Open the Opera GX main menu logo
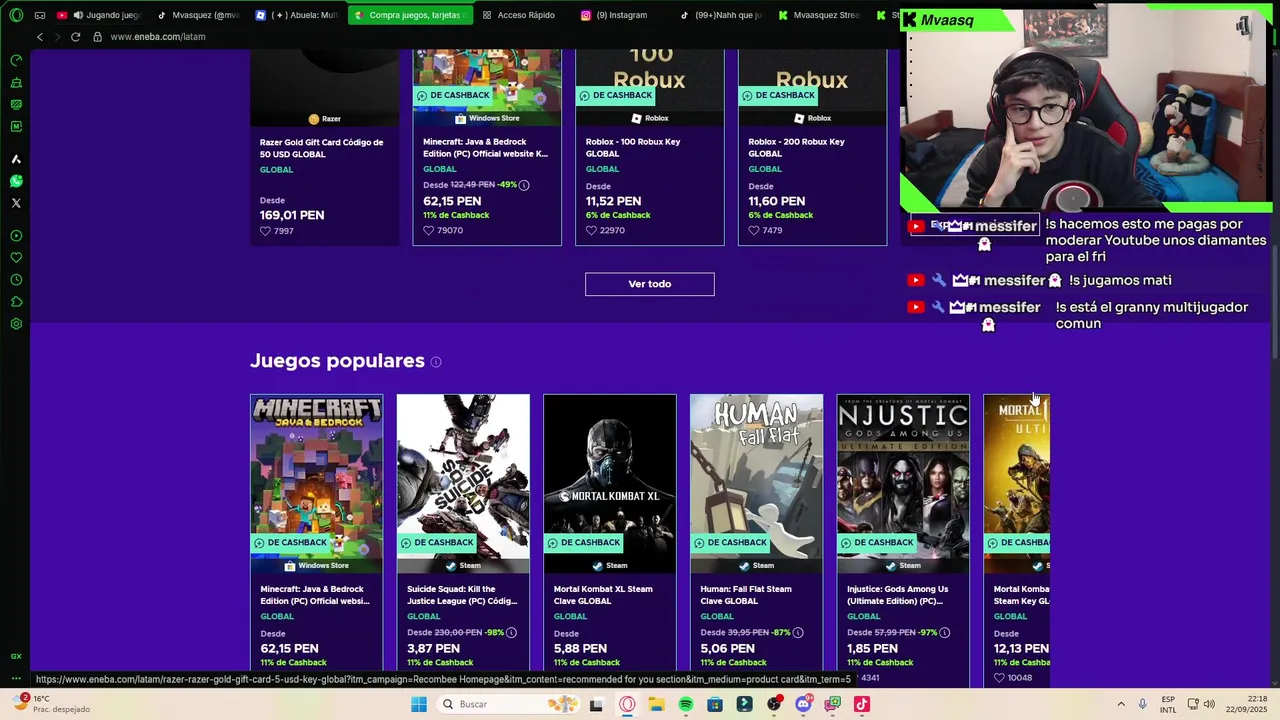Screen dimensions: 1280x720 pos(16,15)
